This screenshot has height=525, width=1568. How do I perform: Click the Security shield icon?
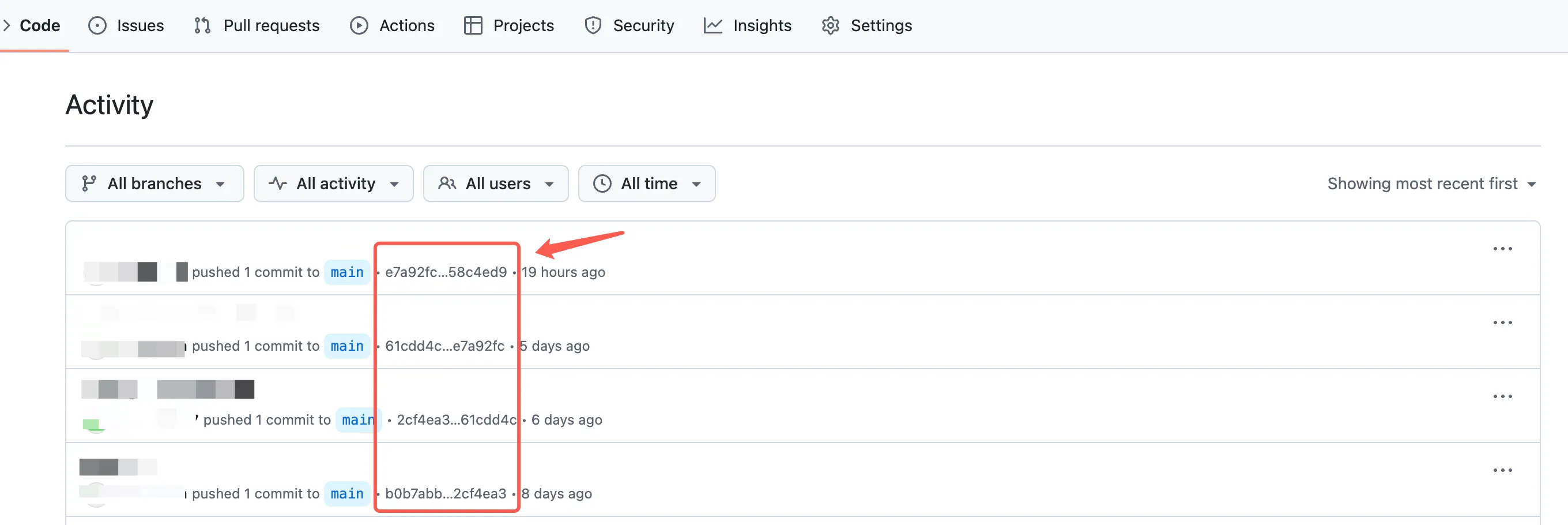click(x=593, y=25)
